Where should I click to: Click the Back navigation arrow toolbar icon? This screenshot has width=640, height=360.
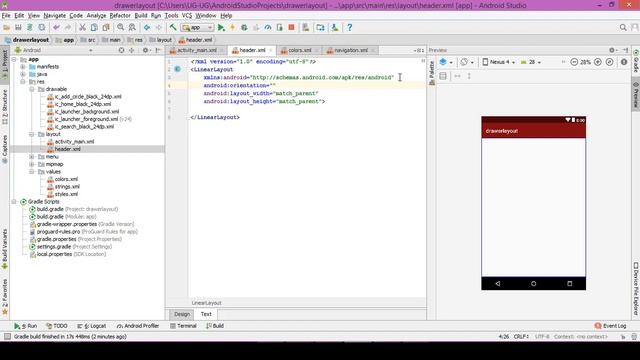[147, 28]
